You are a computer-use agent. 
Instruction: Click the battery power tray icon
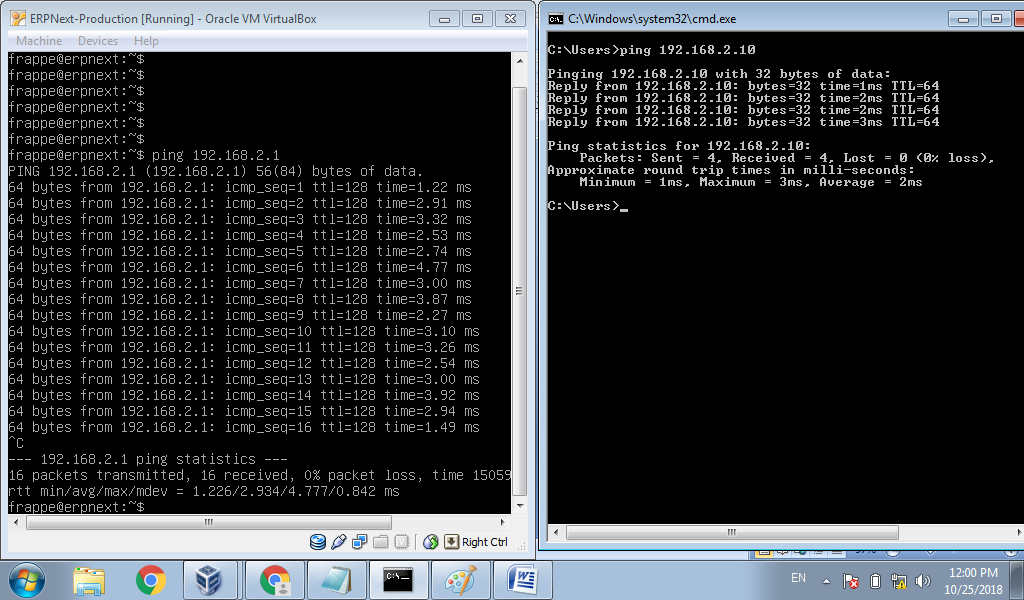pos(876,580)
